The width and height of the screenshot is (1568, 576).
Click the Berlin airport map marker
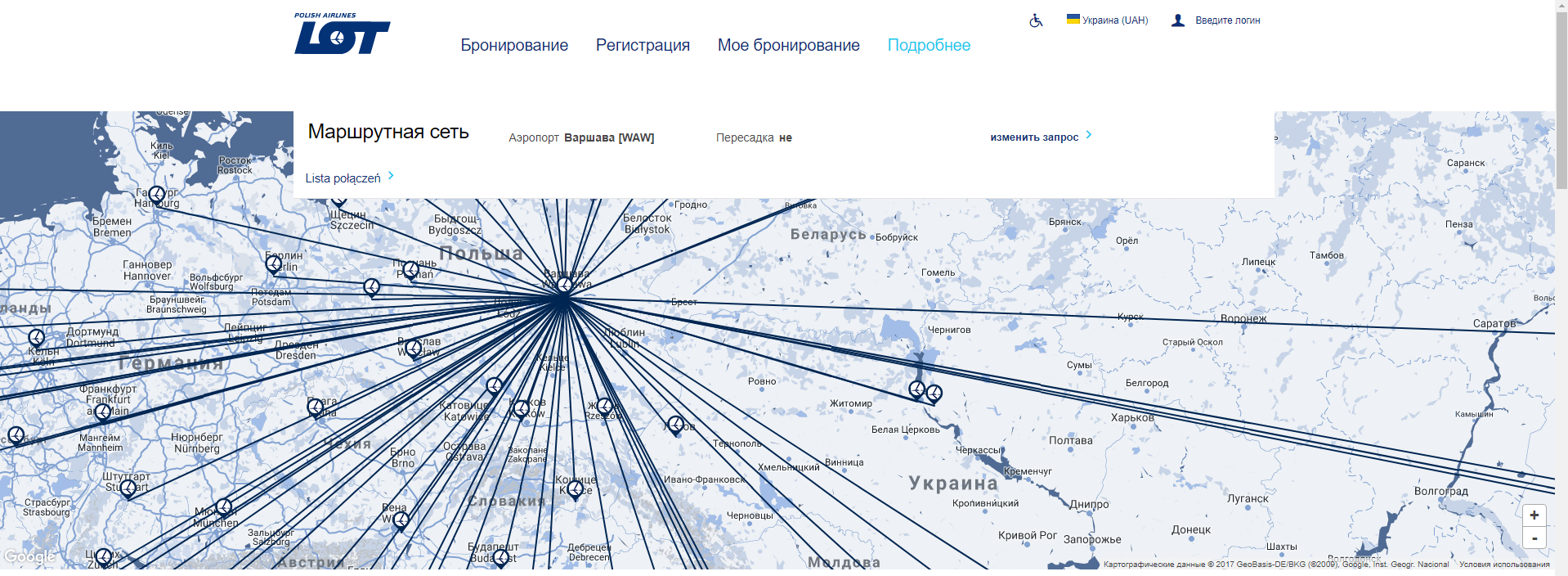pos(274,263)
